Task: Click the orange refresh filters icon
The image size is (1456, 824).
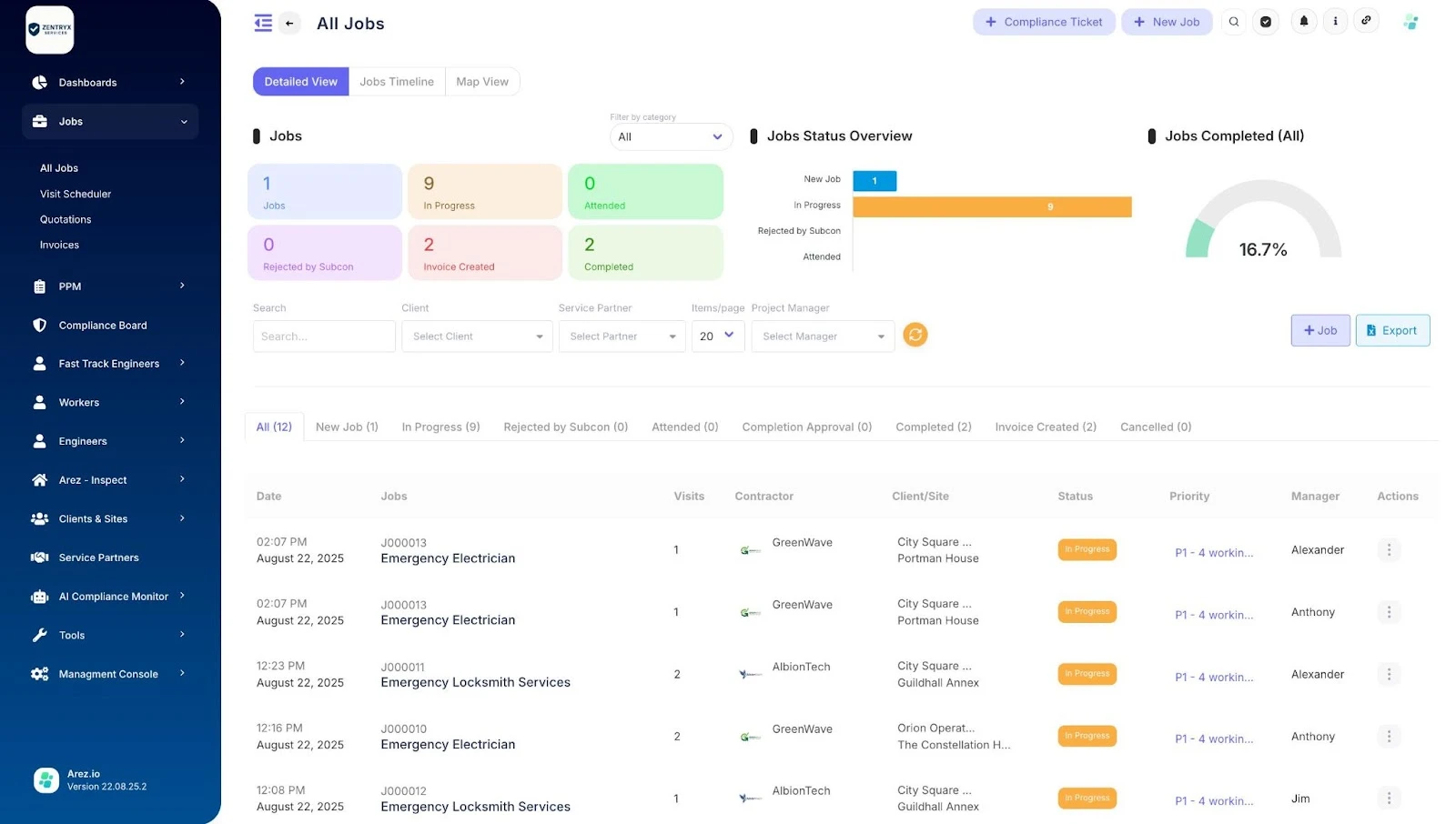Action: point(915,336)
